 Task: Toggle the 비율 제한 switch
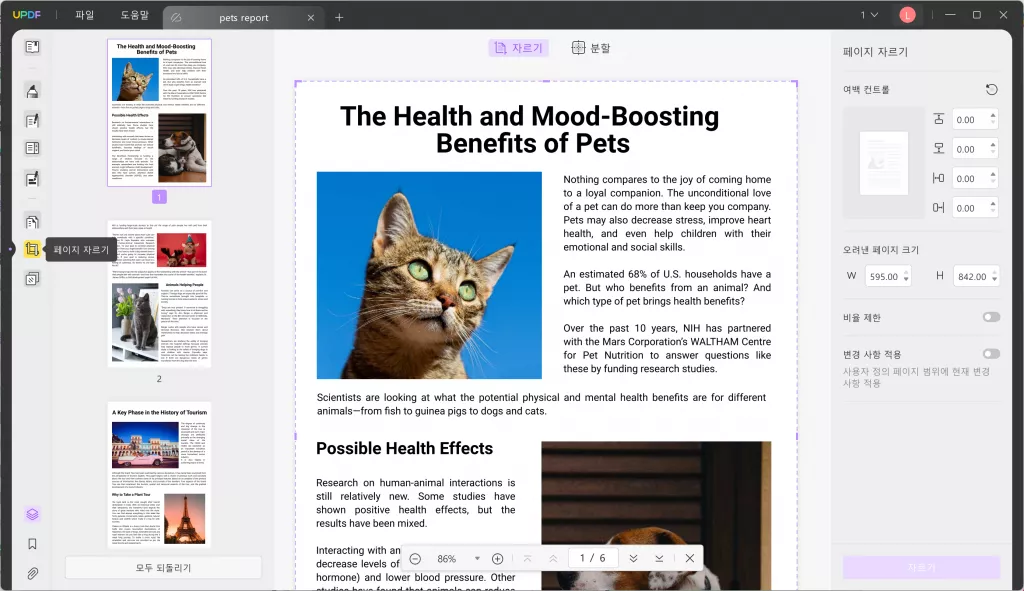click(991, 317)
